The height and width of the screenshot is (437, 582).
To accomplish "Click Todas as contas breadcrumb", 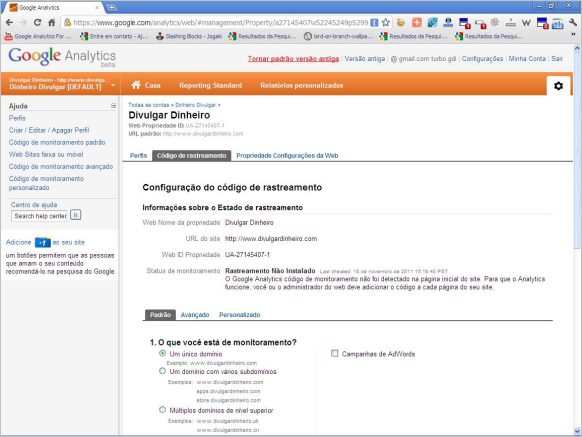I will (148, 105).
